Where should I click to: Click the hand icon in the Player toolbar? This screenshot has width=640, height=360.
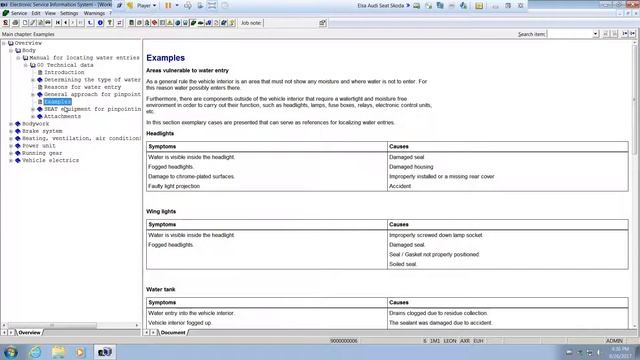tap(130, 6)
